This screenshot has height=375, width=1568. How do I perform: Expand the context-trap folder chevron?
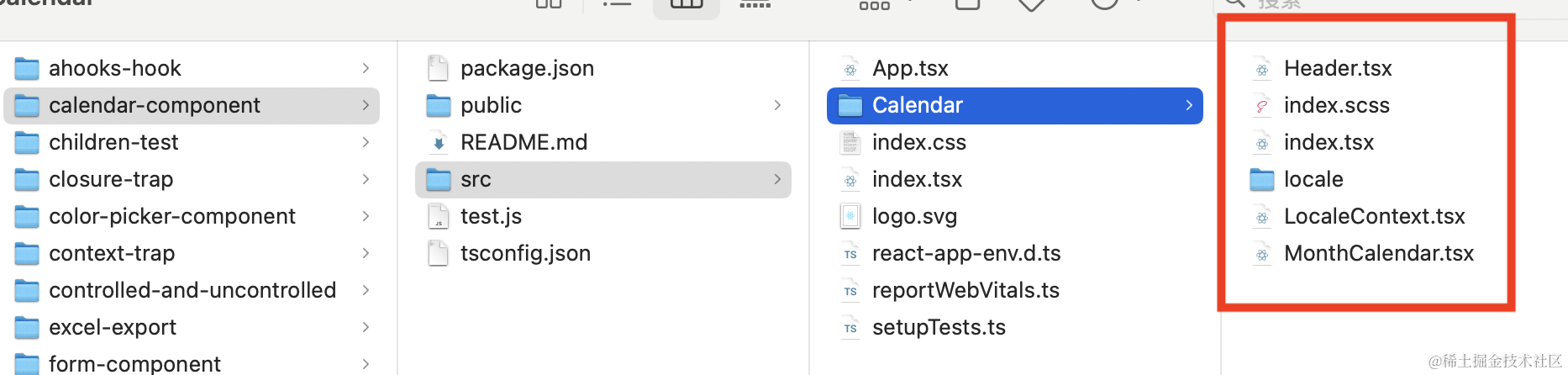pyautogui.click(x=366, y=253)
